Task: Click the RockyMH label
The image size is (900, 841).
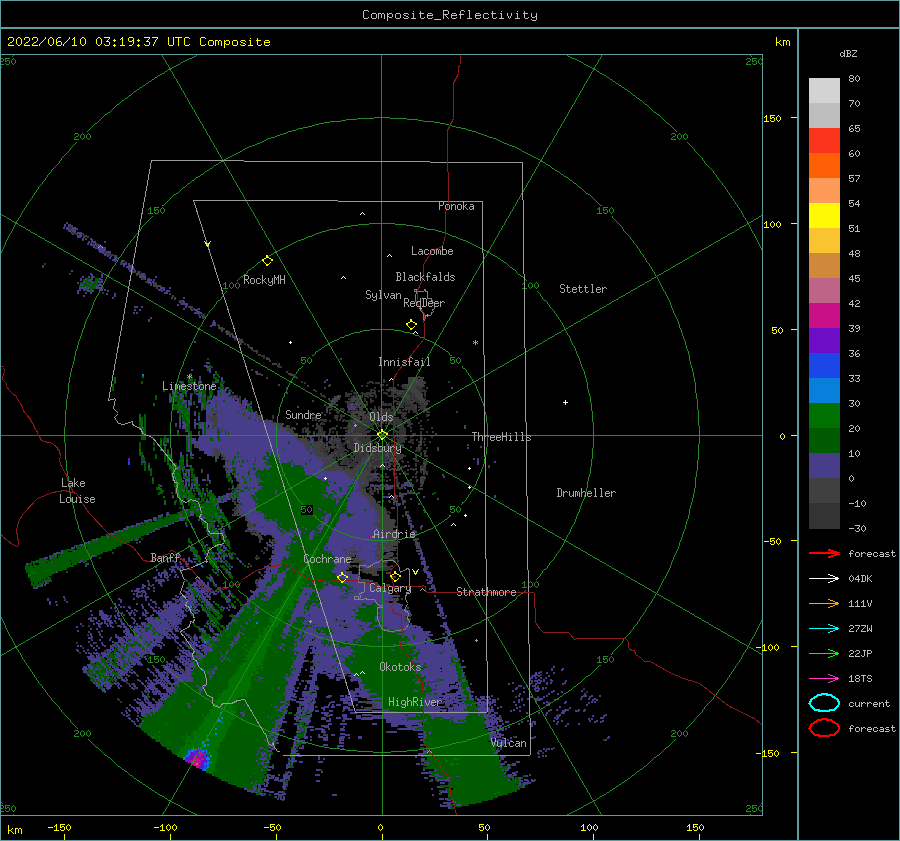Action: [x=264, y=280]
